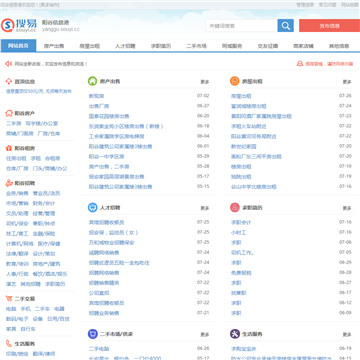Click 更多 beside 人才招聘 section
This screenshot has width=360, height=360.
click(205, 208)
